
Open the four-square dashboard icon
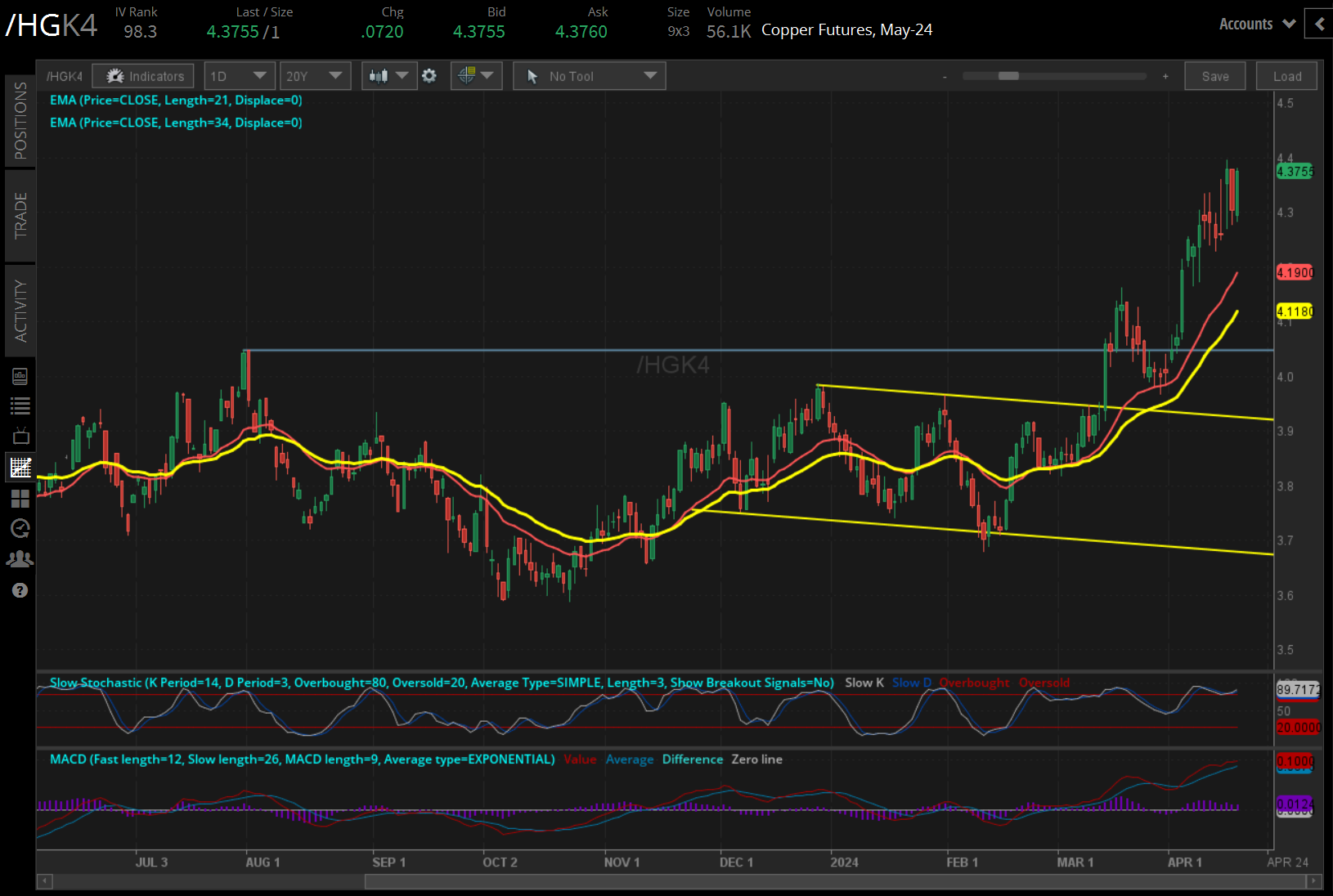pos(20,498)
